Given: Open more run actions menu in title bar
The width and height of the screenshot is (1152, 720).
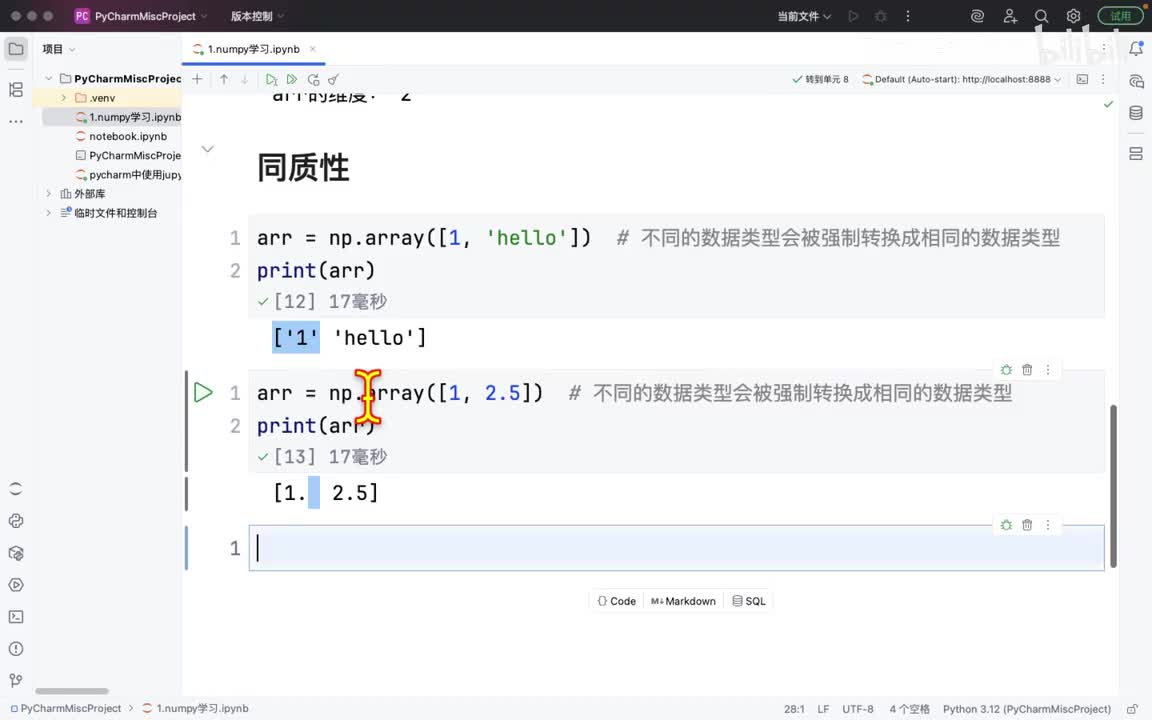Looking at the screenshot, I should pos(908,16).
